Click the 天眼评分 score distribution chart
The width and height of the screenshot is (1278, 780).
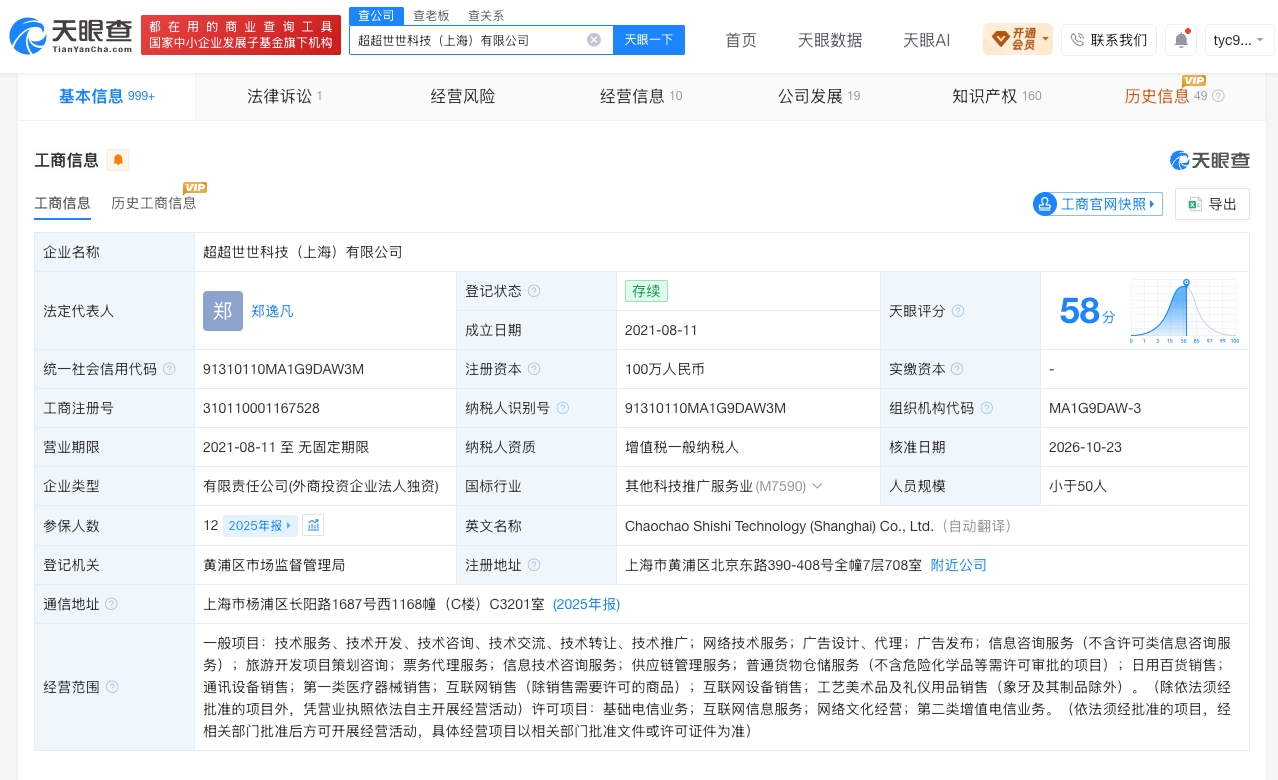click(1185, 311)
